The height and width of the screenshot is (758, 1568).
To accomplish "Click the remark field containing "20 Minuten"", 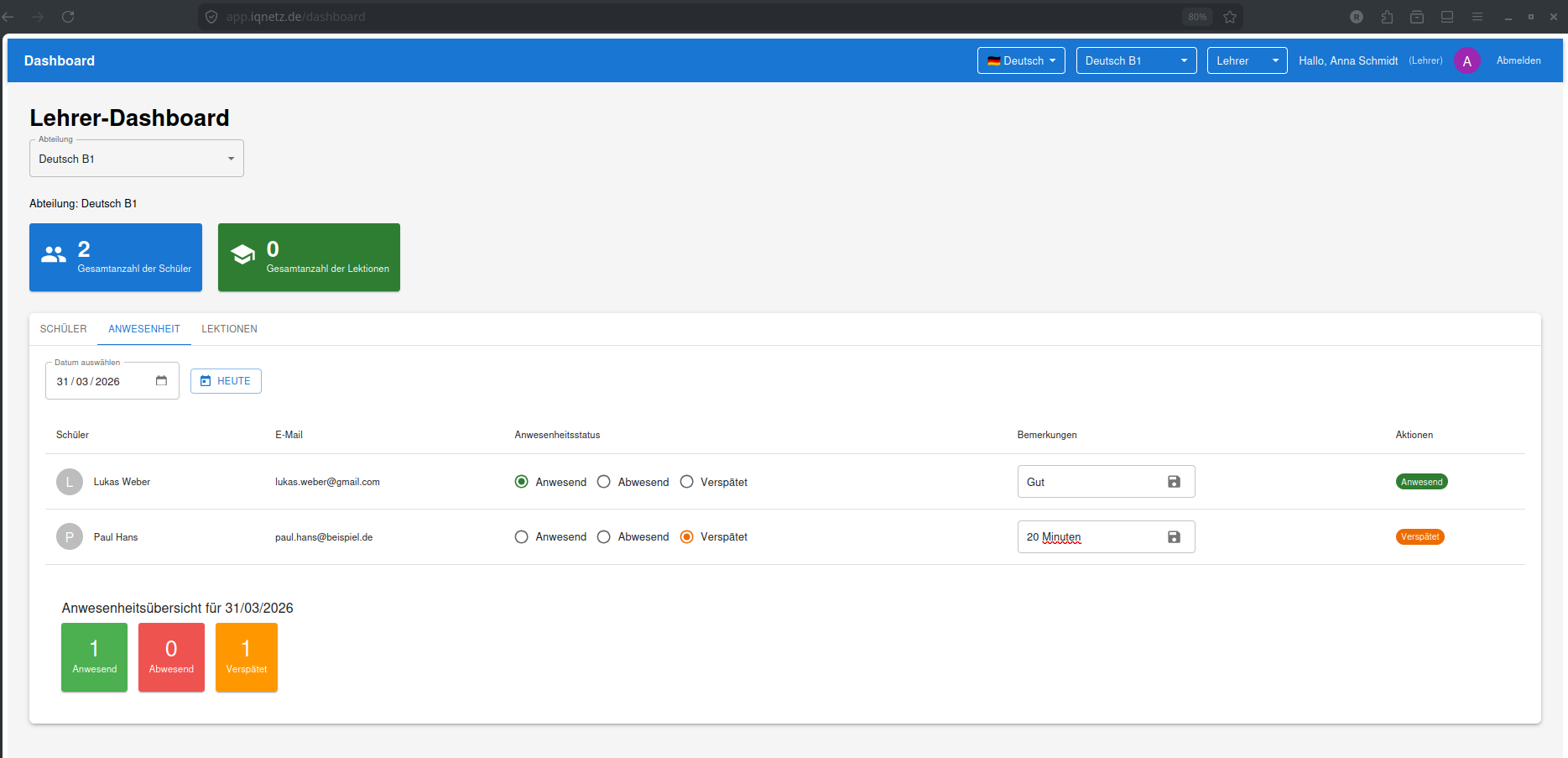I will [1091, 537].
